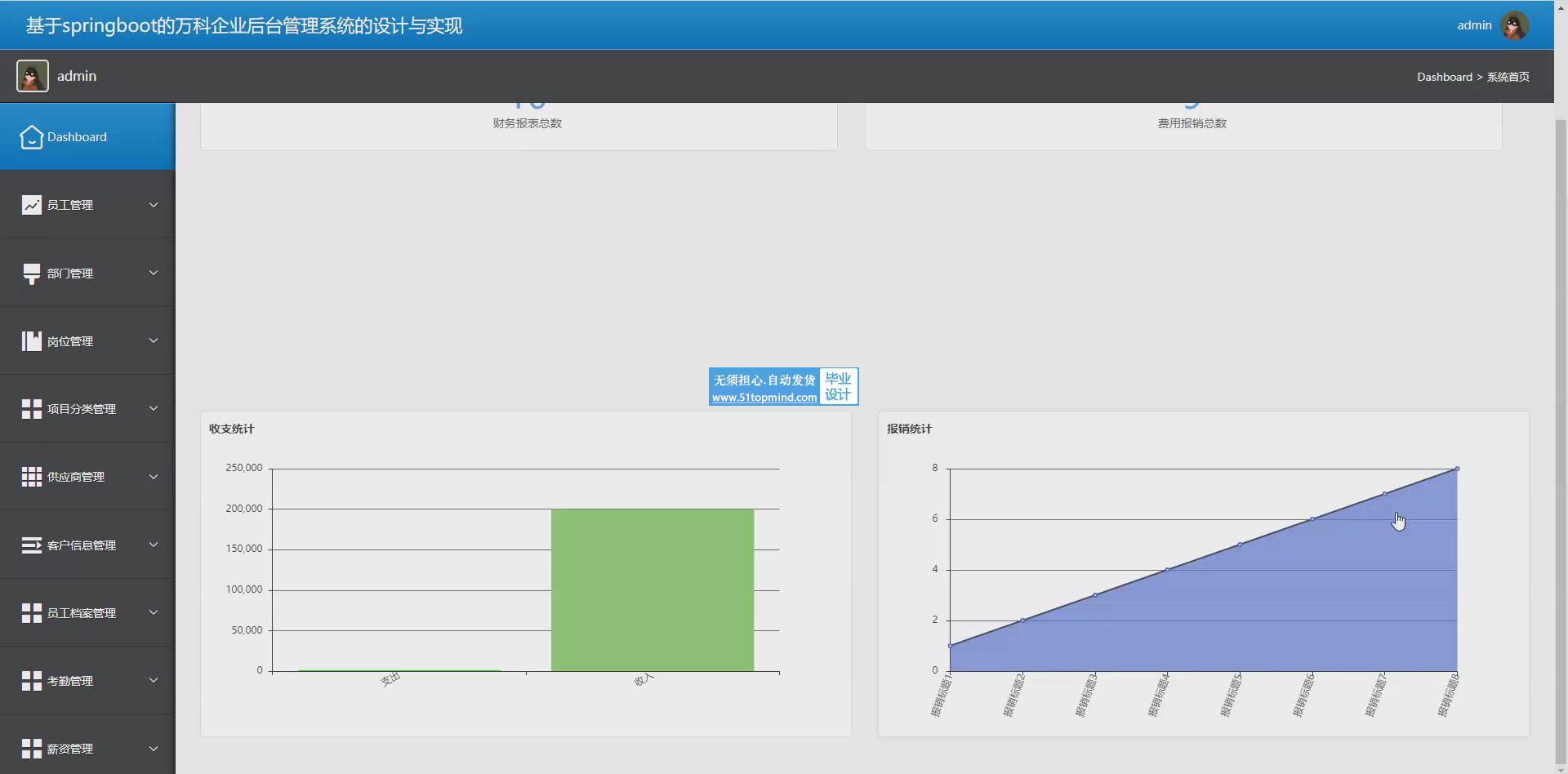
Task: Click the 部门管理 brush icon
Action: pos(31,274)
